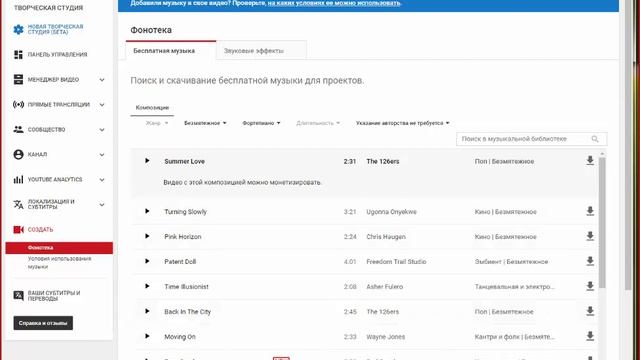The width and height of the screenshot is (640, 360).
Task: Select the Композиции tab
Action: [152, 108]
